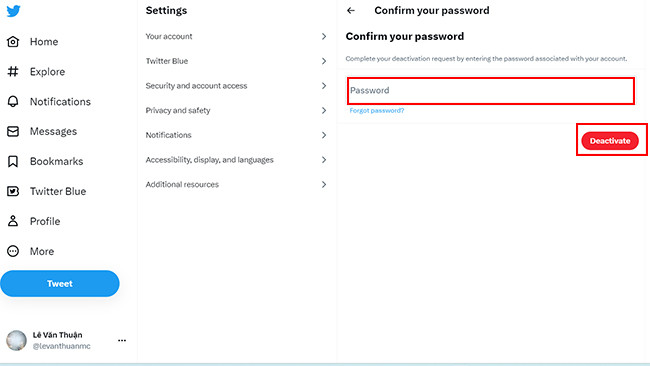Screen dimensions: 650x366
Task: Click the blue Tweet button
Action: click(60, 284)
